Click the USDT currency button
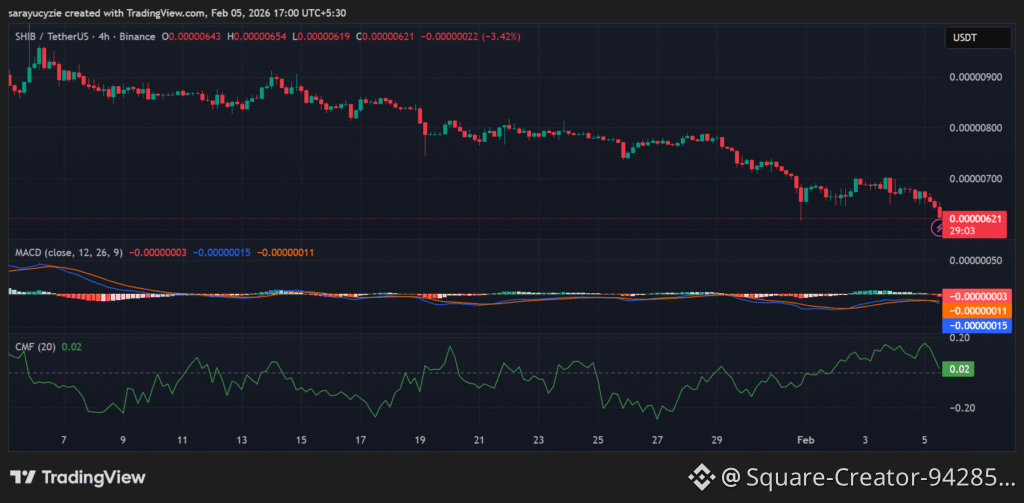 (978, 38)
